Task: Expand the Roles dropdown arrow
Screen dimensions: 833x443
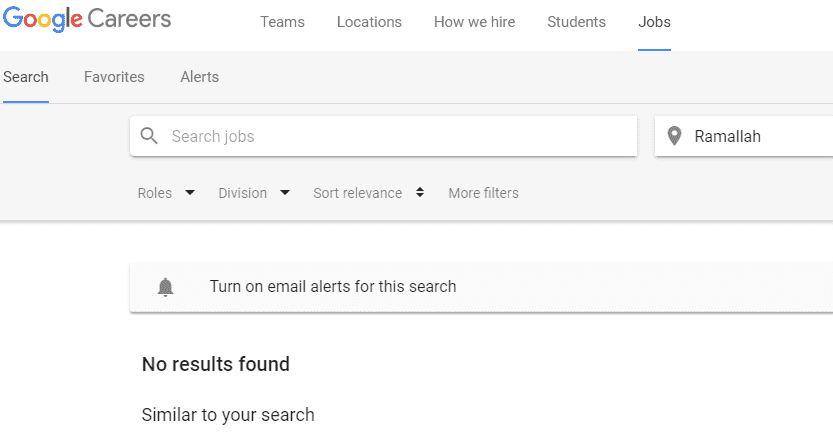Action: pos(190,193)
